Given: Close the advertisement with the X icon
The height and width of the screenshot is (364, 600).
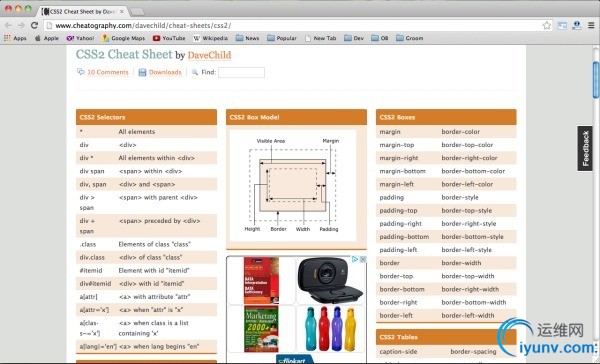Looking at the screenshot, I should coord(363,259).
